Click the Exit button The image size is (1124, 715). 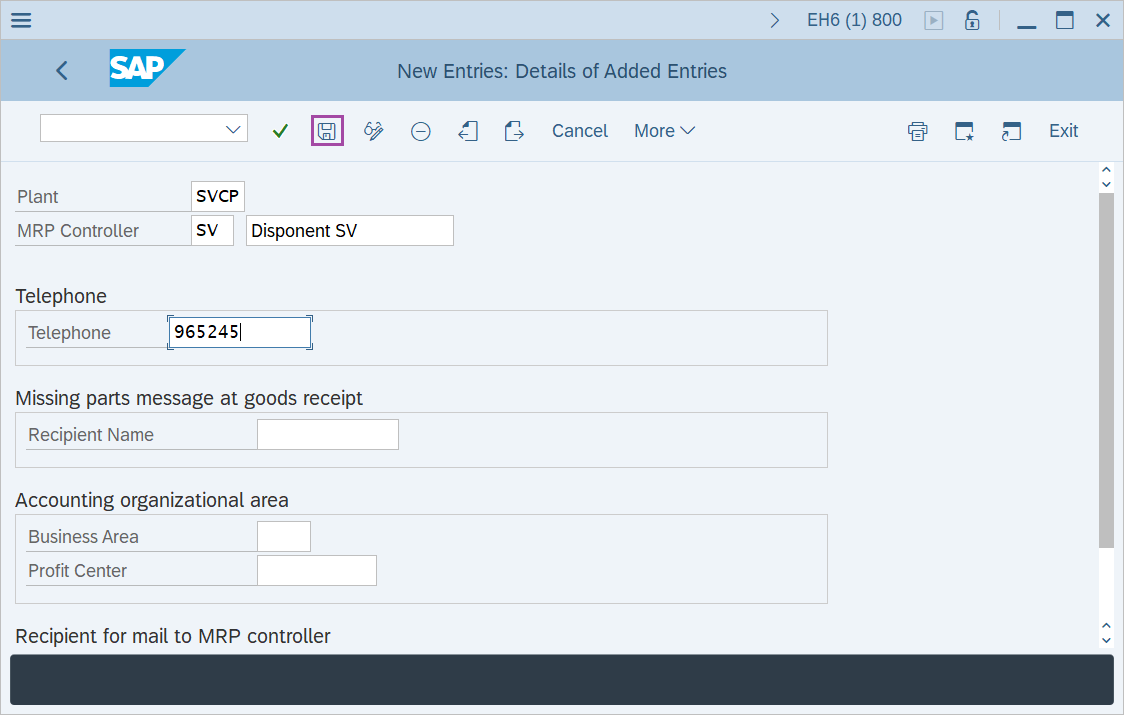[1063, 130]
